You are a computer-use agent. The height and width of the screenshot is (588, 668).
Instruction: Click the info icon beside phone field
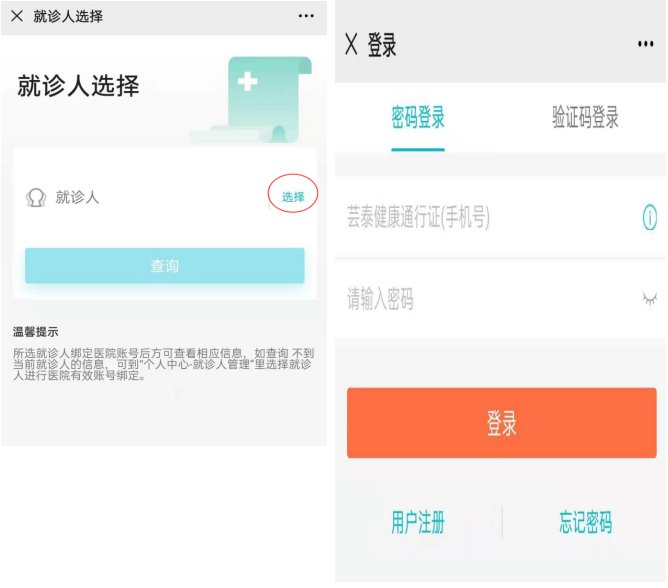click(650, 217)
